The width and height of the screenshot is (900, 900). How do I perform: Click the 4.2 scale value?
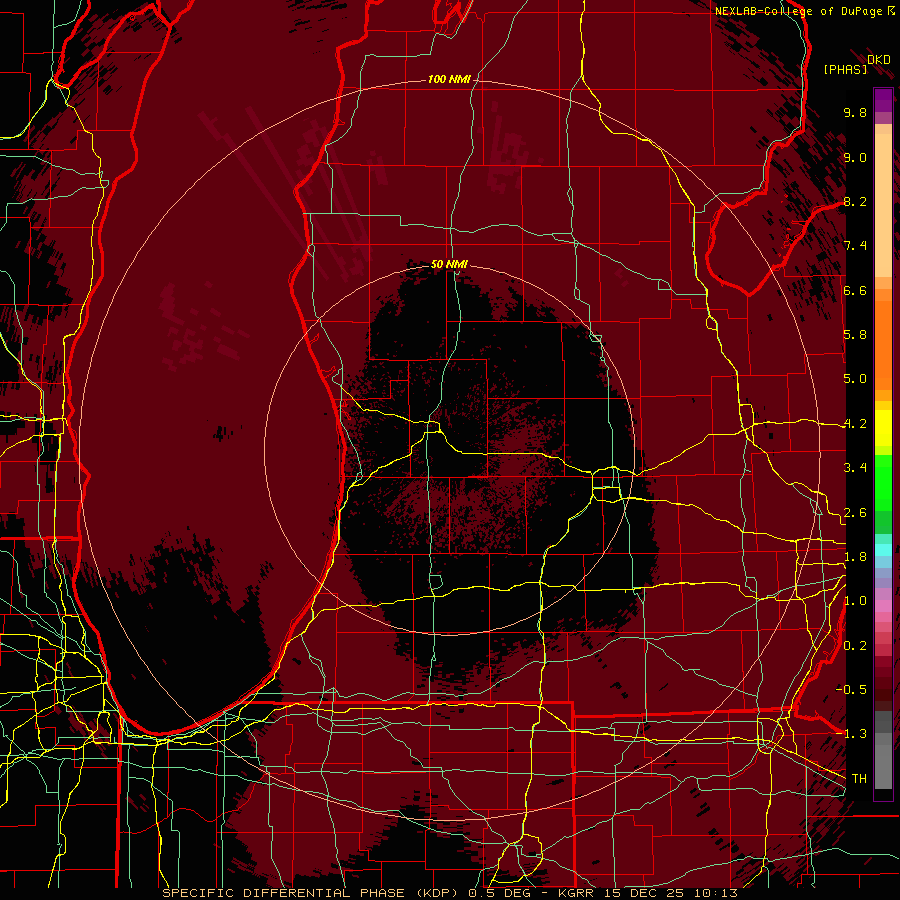(x=855, y=424)
